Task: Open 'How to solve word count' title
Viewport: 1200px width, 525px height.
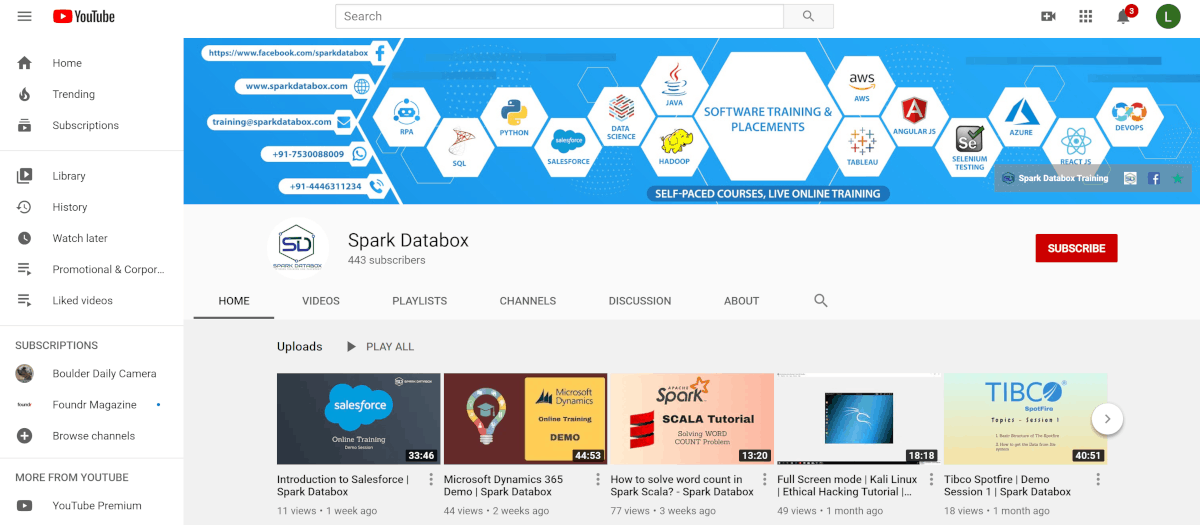Action: click(x=682, y=486)
